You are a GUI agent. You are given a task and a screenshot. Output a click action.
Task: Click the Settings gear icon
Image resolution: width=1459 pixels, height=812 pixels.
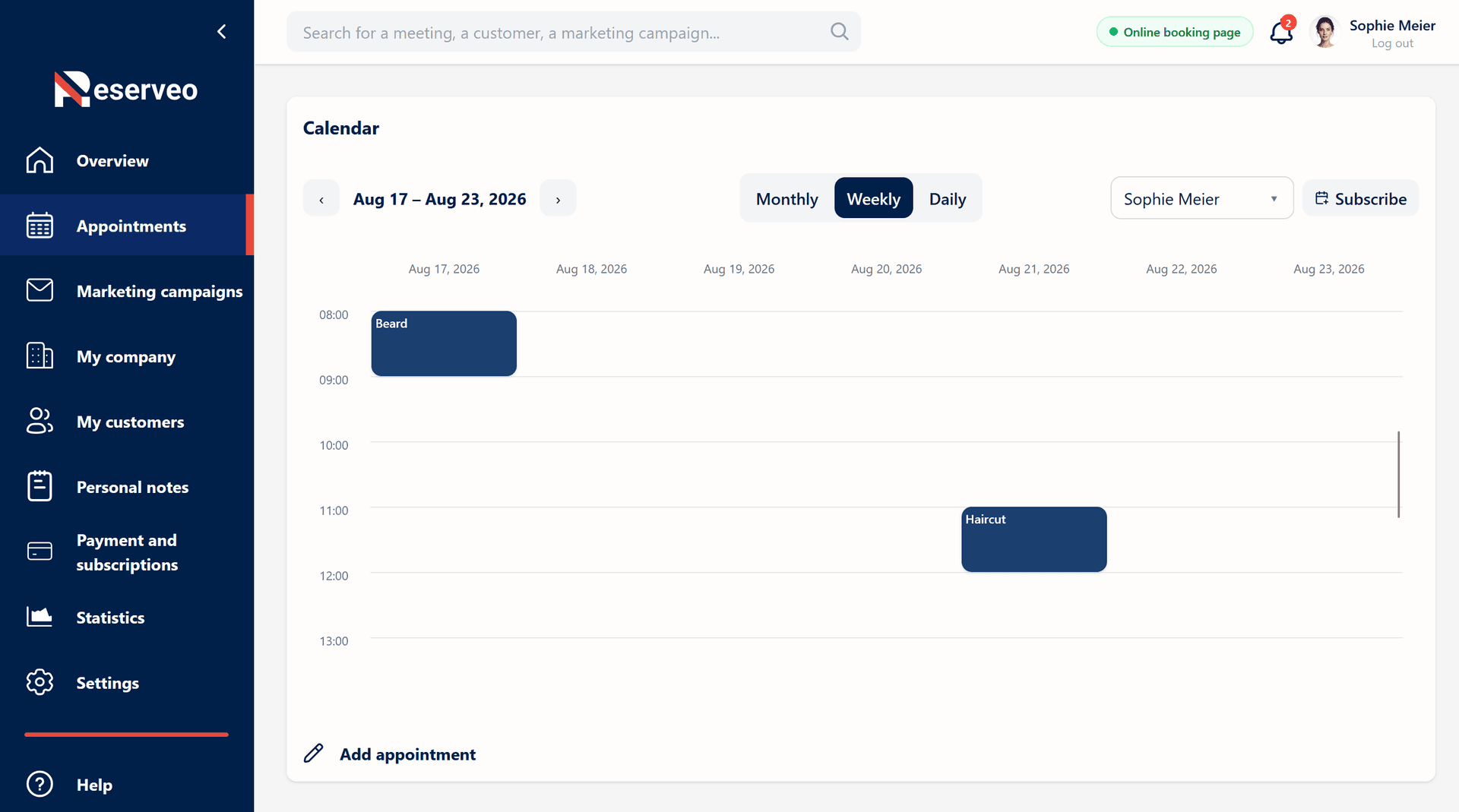pos(40,682)
